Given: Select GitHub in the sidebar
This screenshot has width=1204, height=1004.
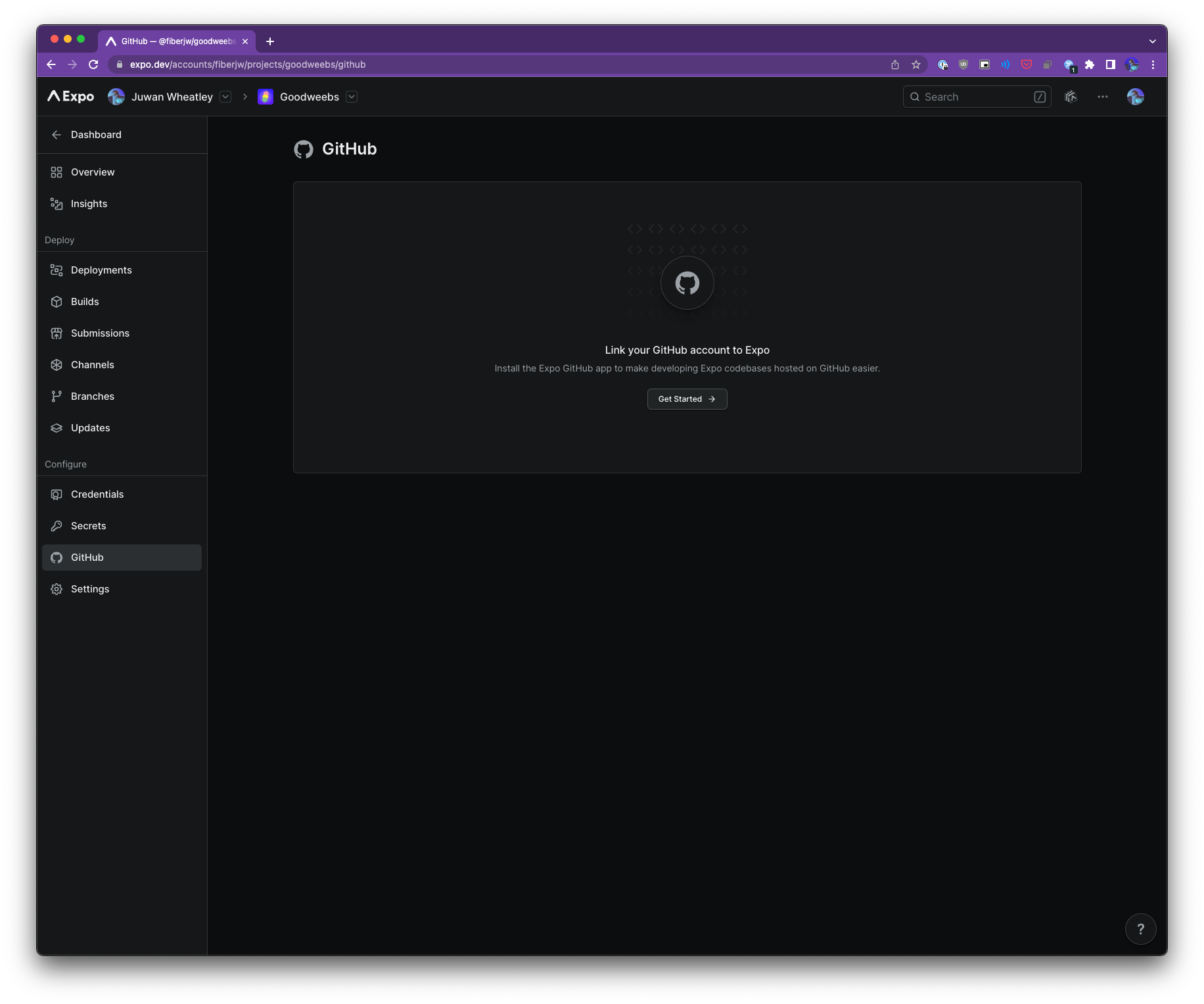Looking at the screenshot, I should coord(122,558).
